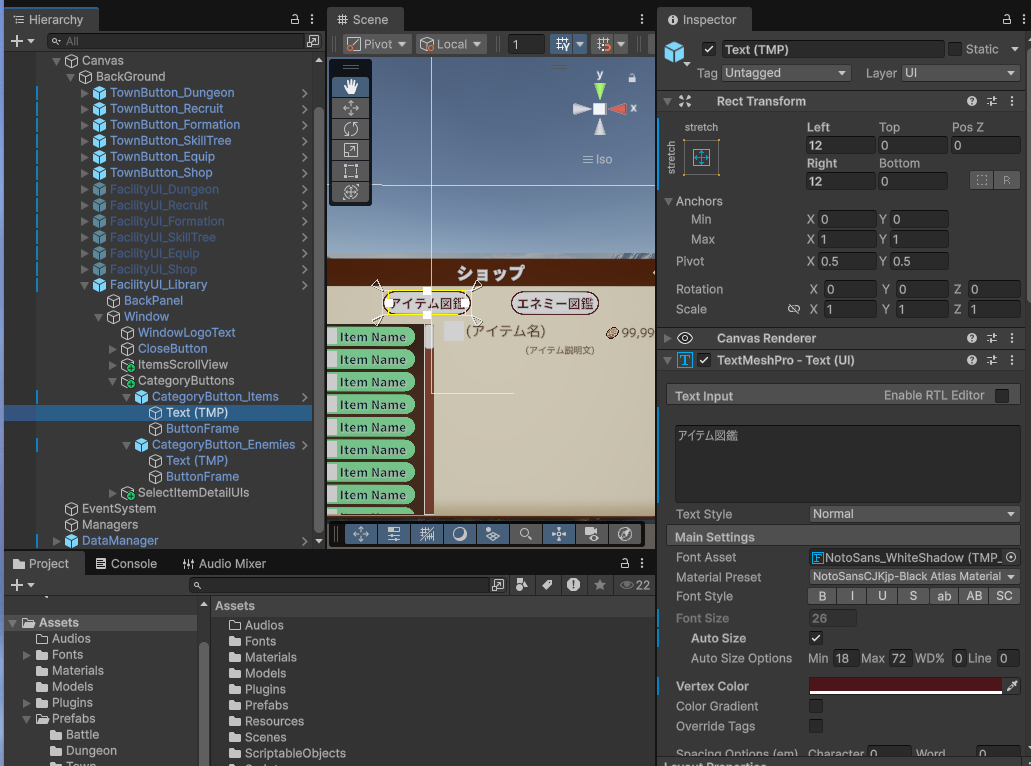This screenshot has height=766, width=1031.
Task: Enable the RTL Editor checkbox
Action: click(x=1001, y=396)
